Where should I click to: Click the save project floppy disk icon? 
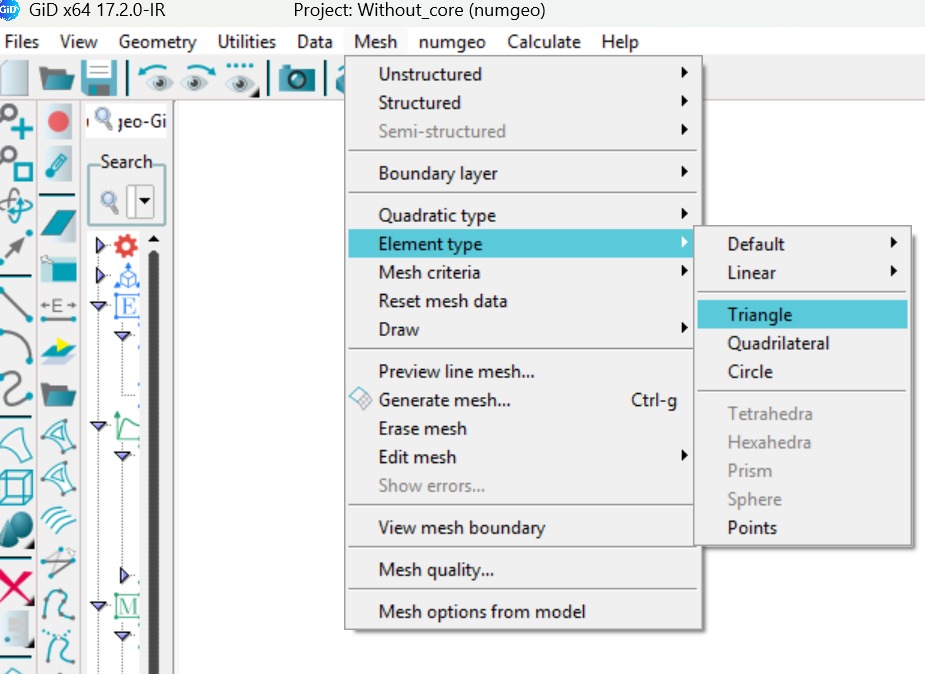[98, 78]
